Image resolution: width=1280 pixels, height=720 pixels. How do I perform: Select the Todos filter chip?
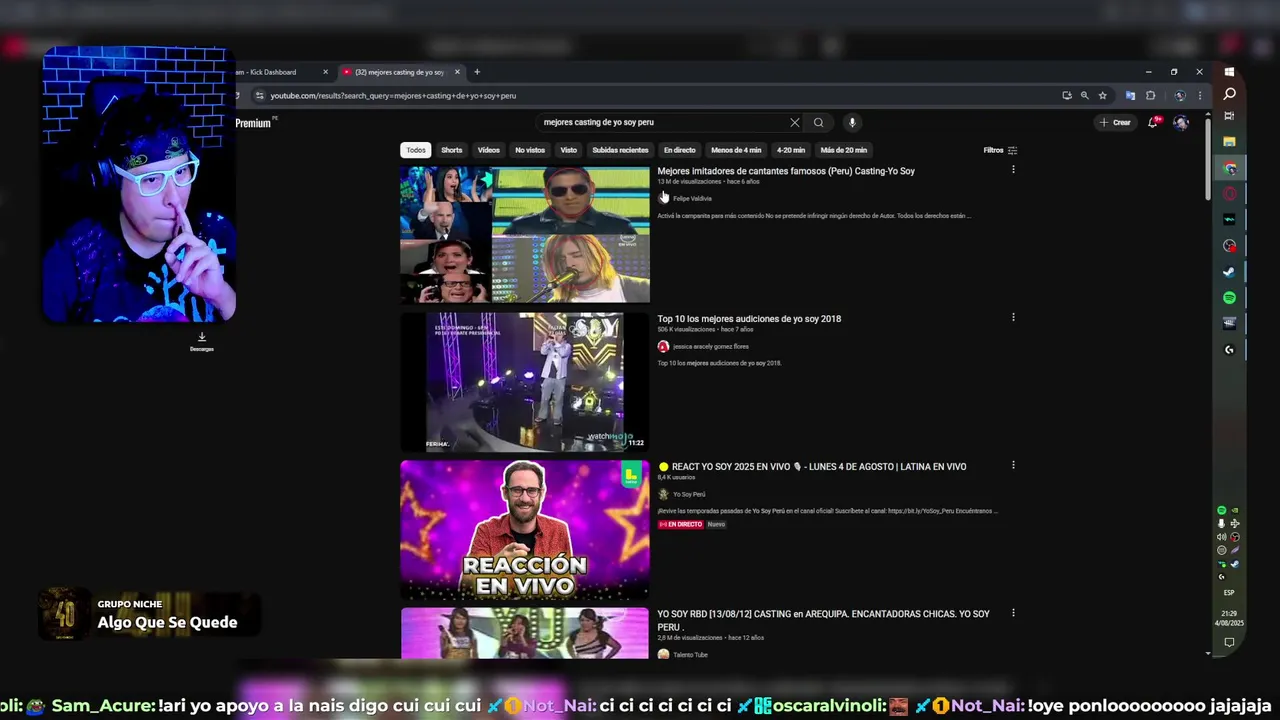tap(416, 150)
